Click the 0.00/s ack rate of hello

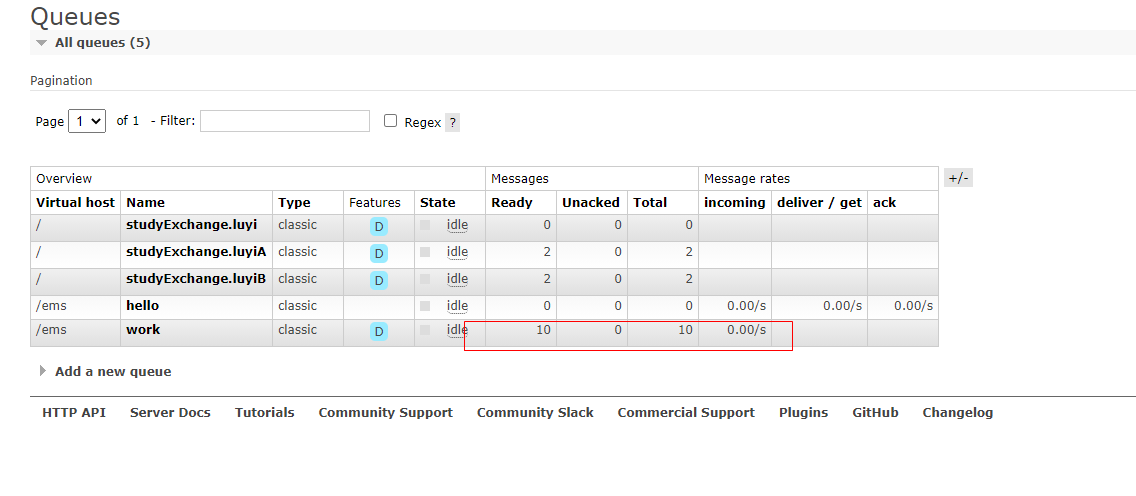click(914, 306)
